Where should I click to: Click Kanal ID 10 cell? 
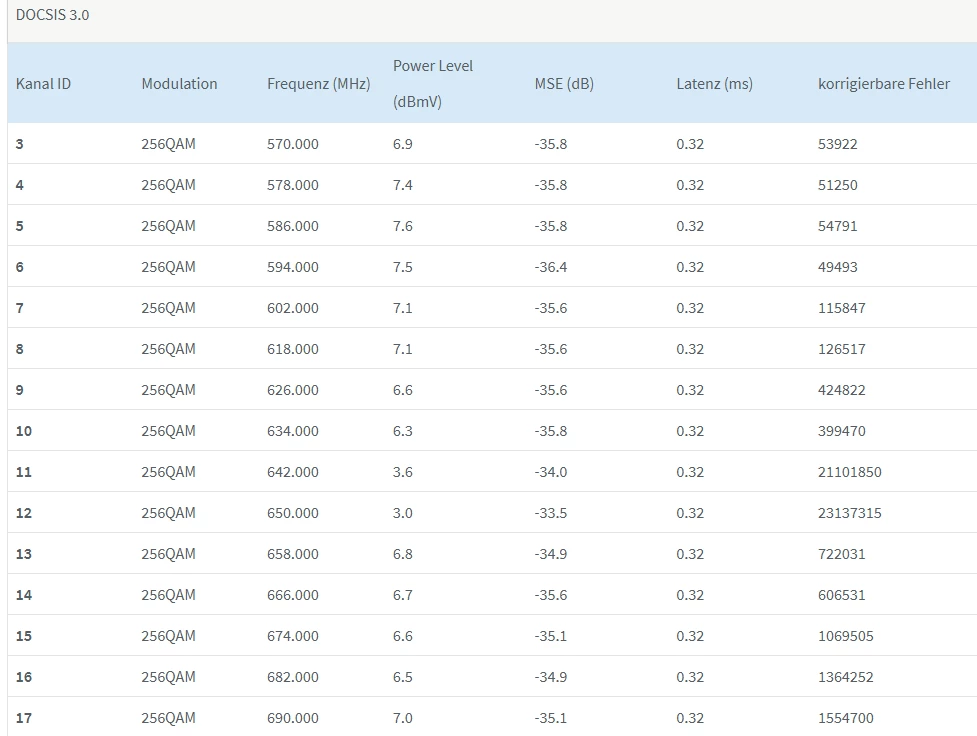24,431
